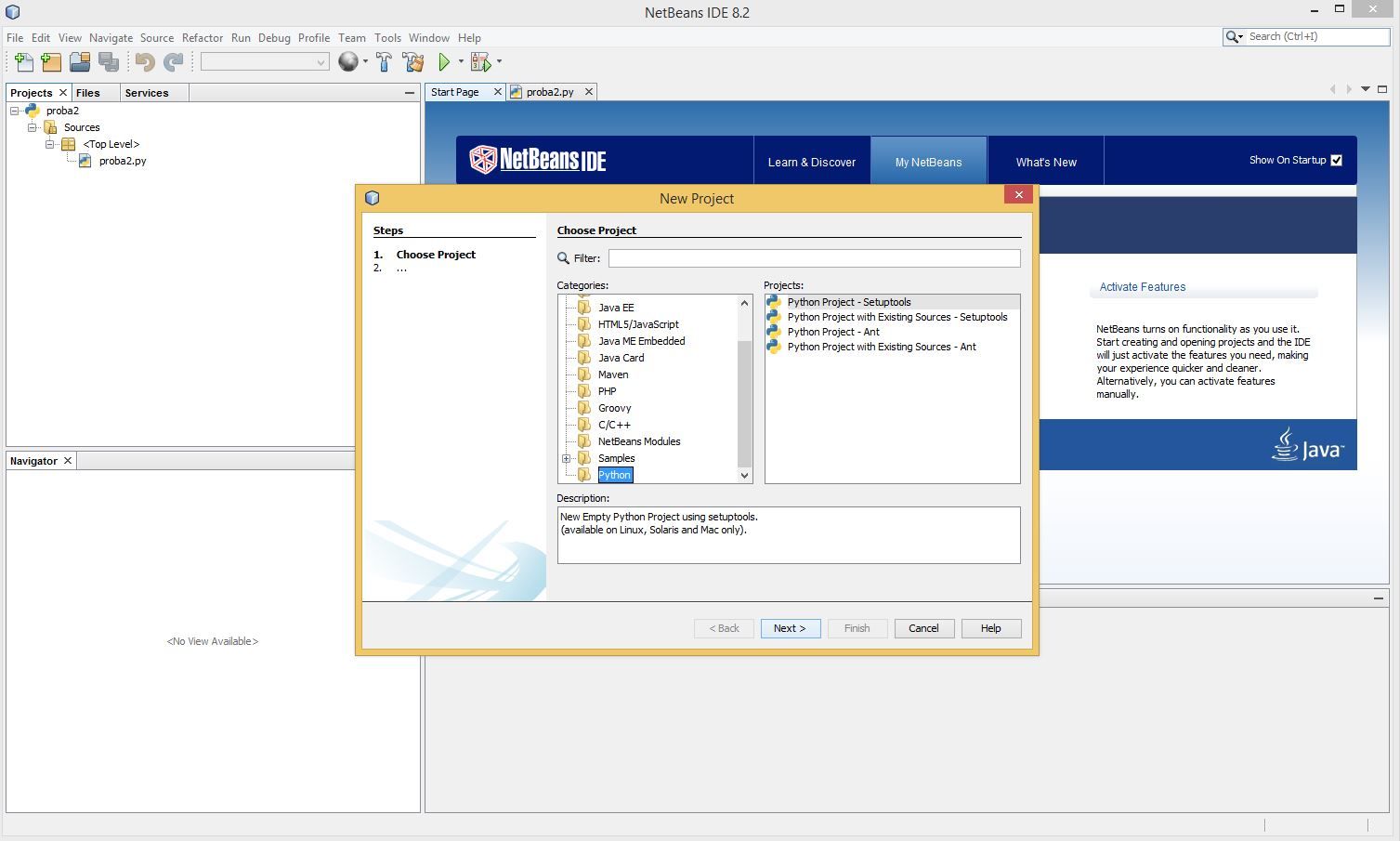Screen dimensions: 1400x841
Task: Open the Refactor menu
Action: click(x=203, y=38)
